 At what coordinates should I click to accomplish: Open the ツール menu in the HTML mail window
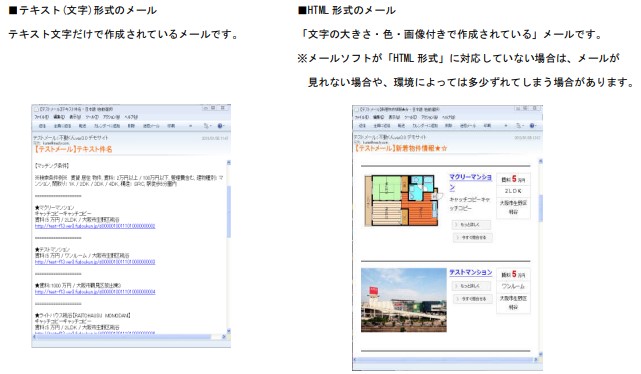pos(410,117)
